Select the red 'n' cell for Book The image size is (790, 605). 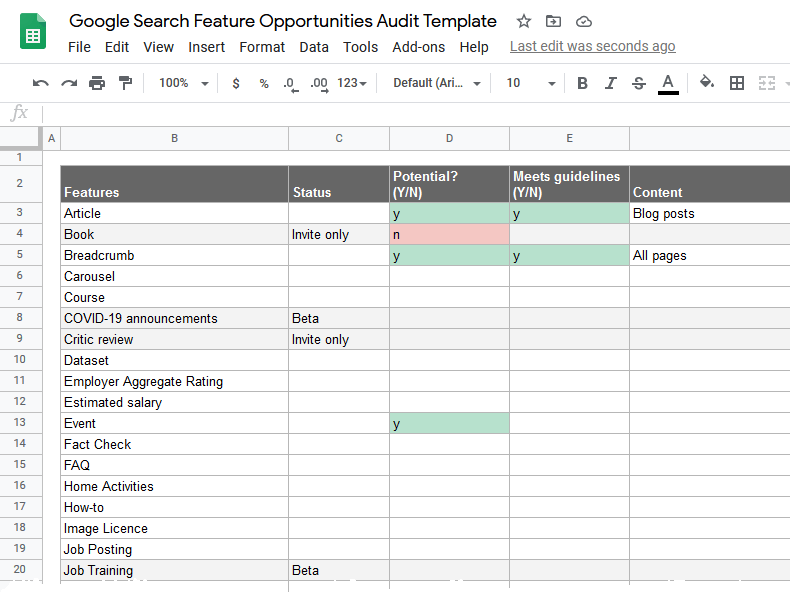[x=449, y=234]
